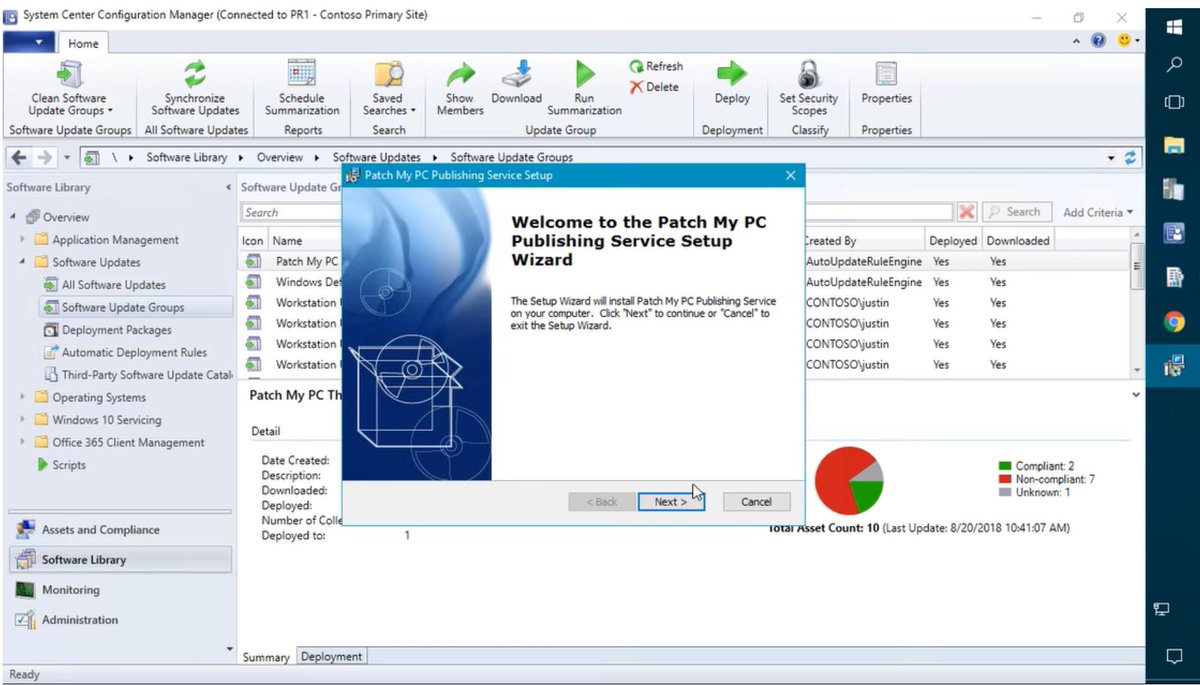Switch to the Summary tab
The height and width of the screenshot is (685, 1200).
click(266, 657)
